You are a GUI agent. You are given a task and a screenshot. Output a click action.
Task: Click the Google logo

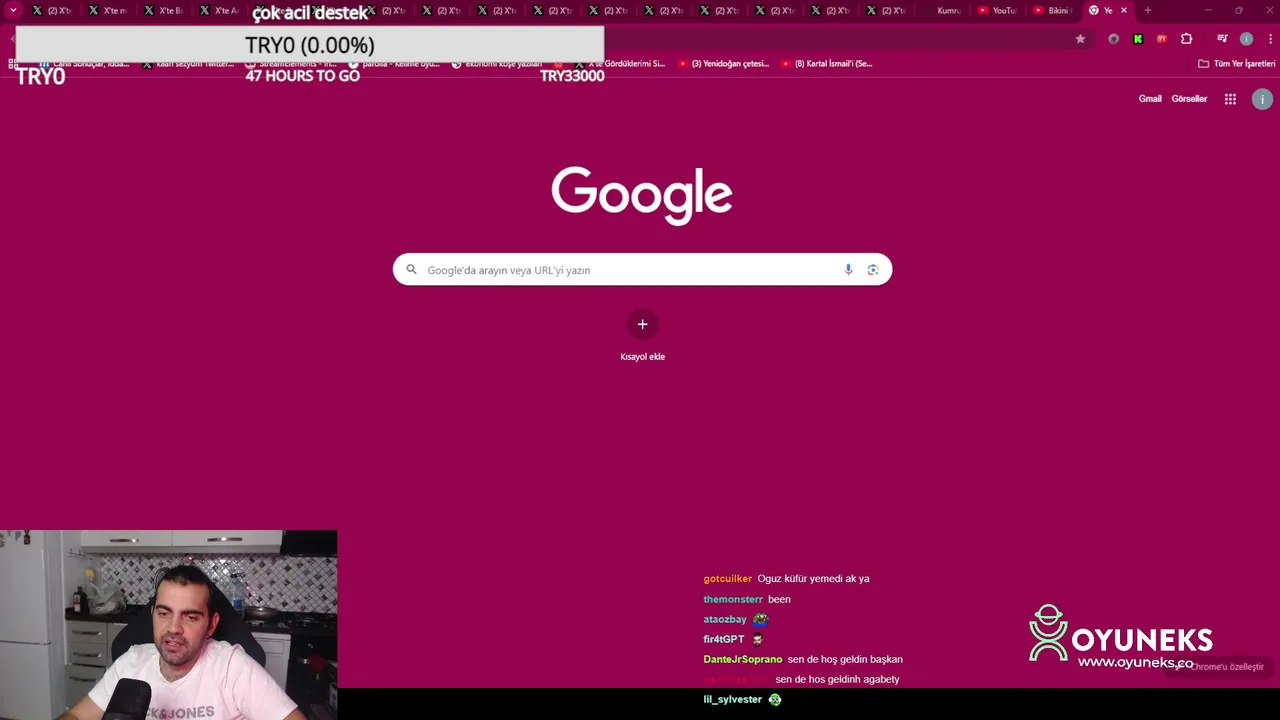642,196
